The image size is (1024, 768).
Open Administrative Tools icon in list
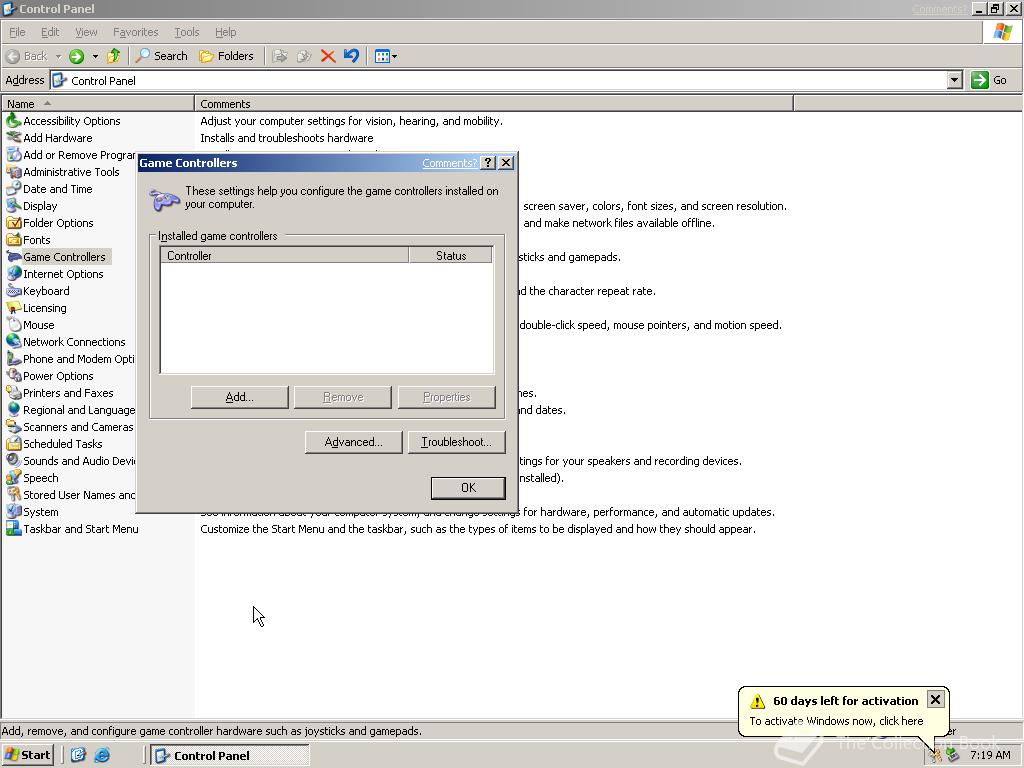[14, 172]
